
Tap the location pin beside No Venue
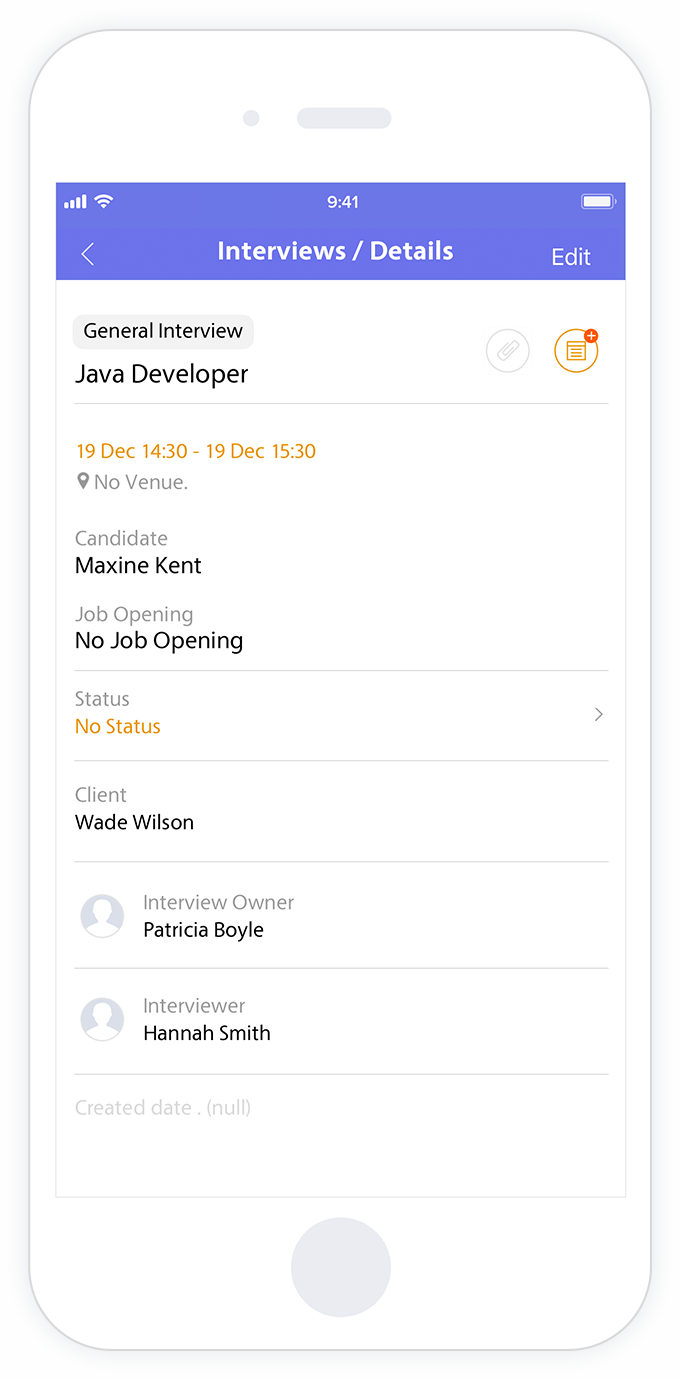(x=83, y=481)
